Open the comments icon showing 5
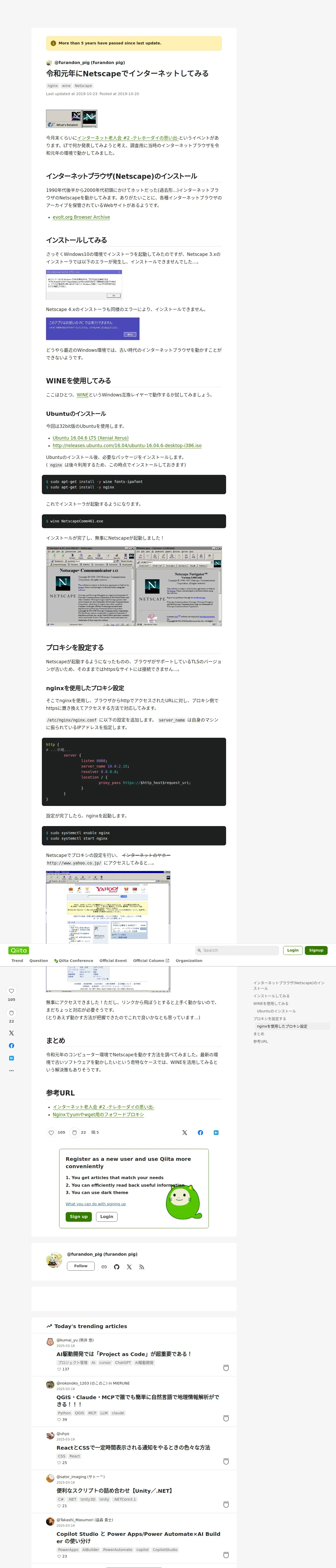The image size is (336, 1568). [93, 1133]
